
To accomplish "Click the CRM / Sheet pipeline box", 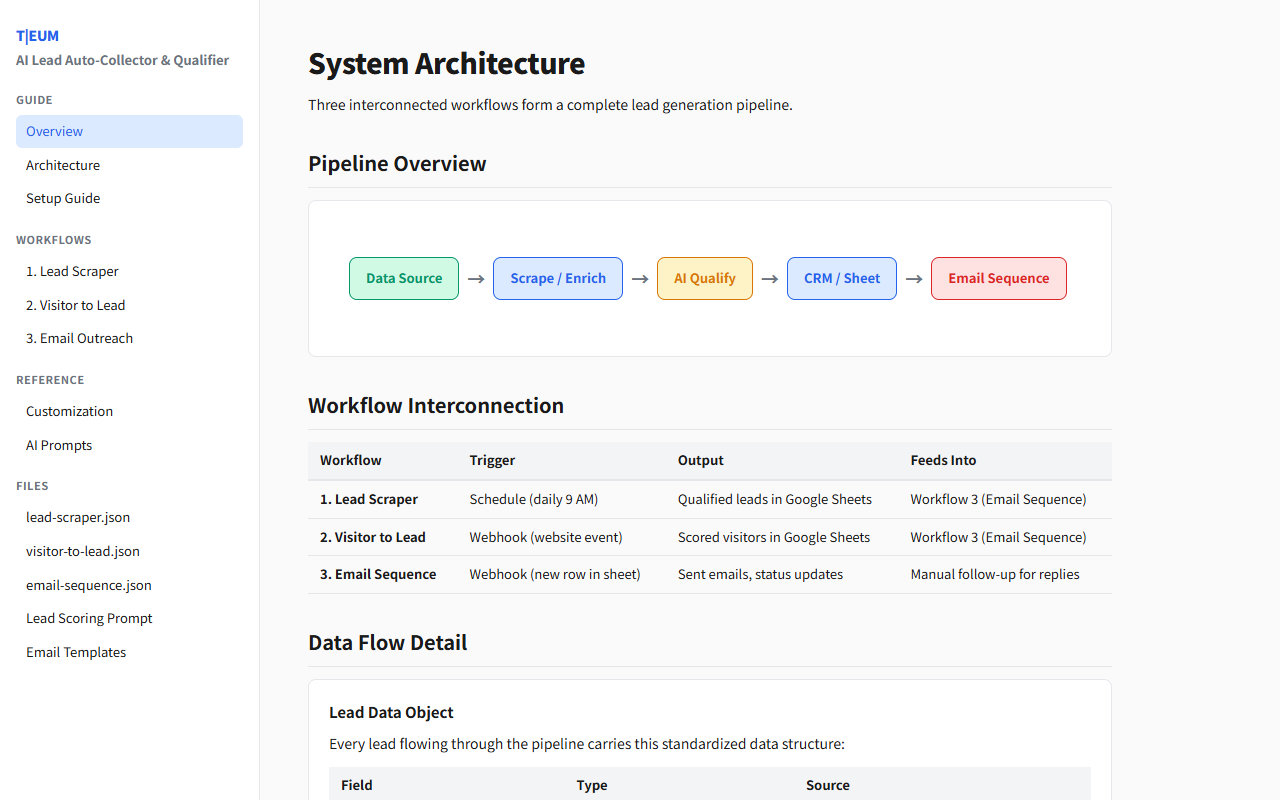I will click(842, 278).
